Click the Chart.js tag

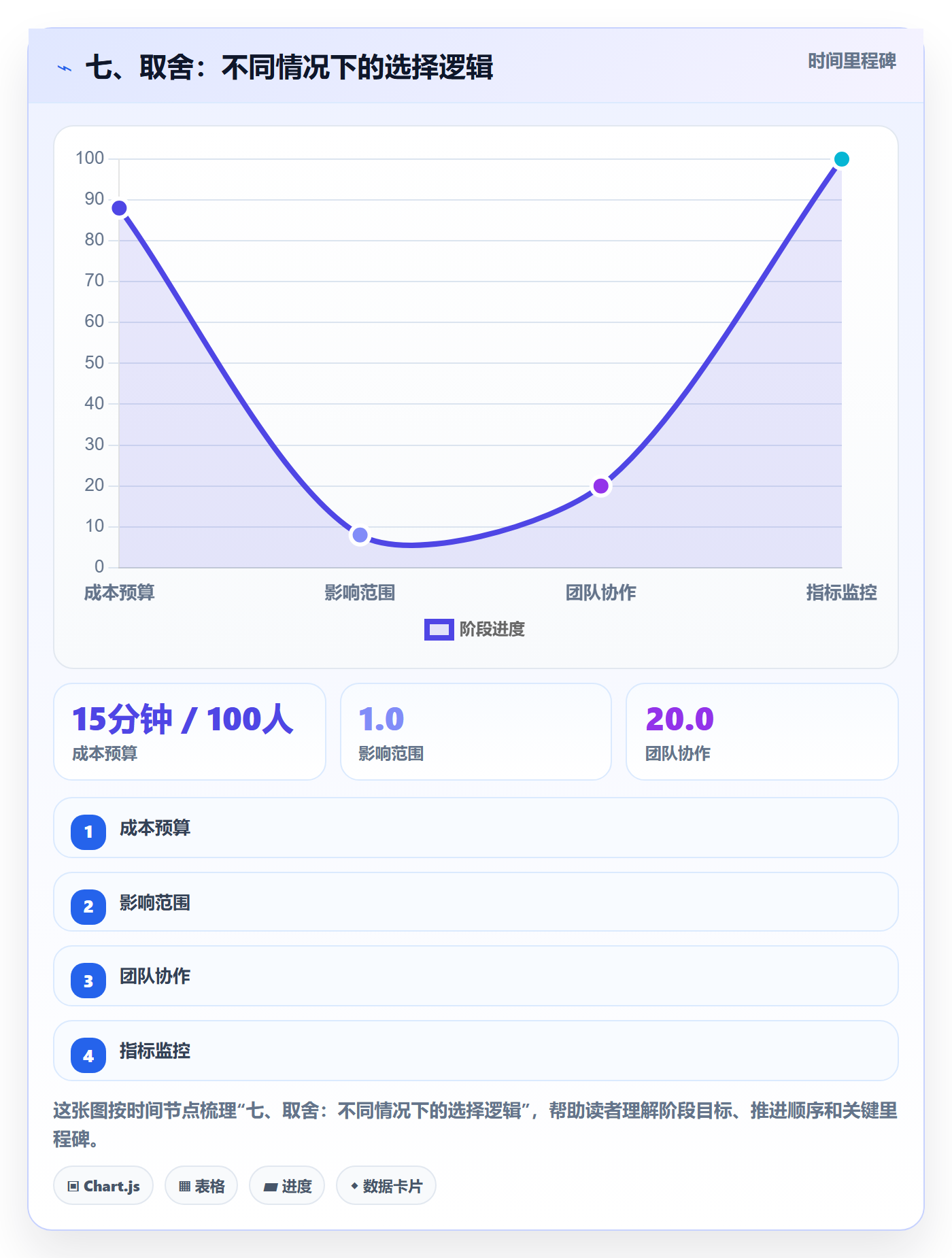(103, 1186)
